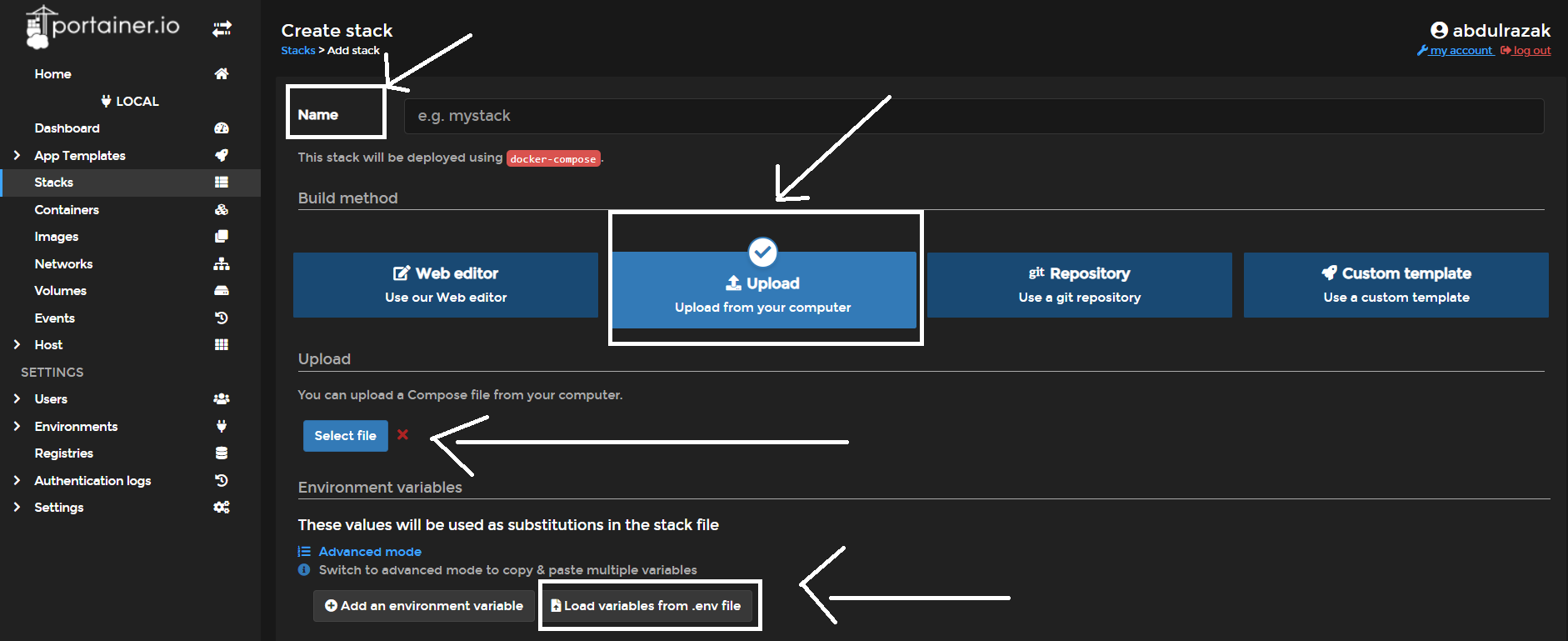Open Events in the sidebar

pos(54,318)
